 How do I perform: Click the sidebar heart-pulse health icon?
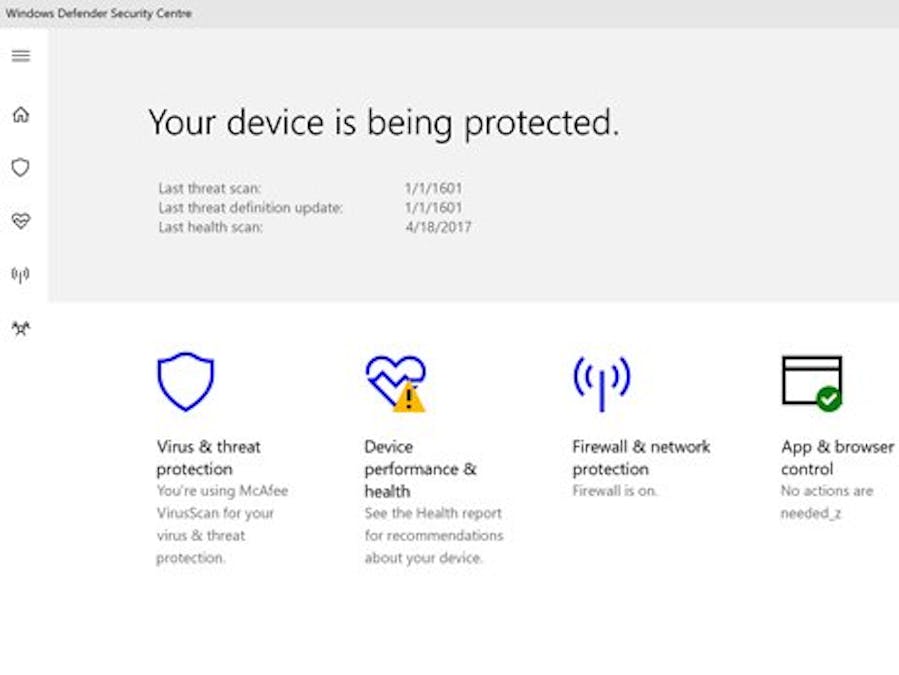(20, 221)
